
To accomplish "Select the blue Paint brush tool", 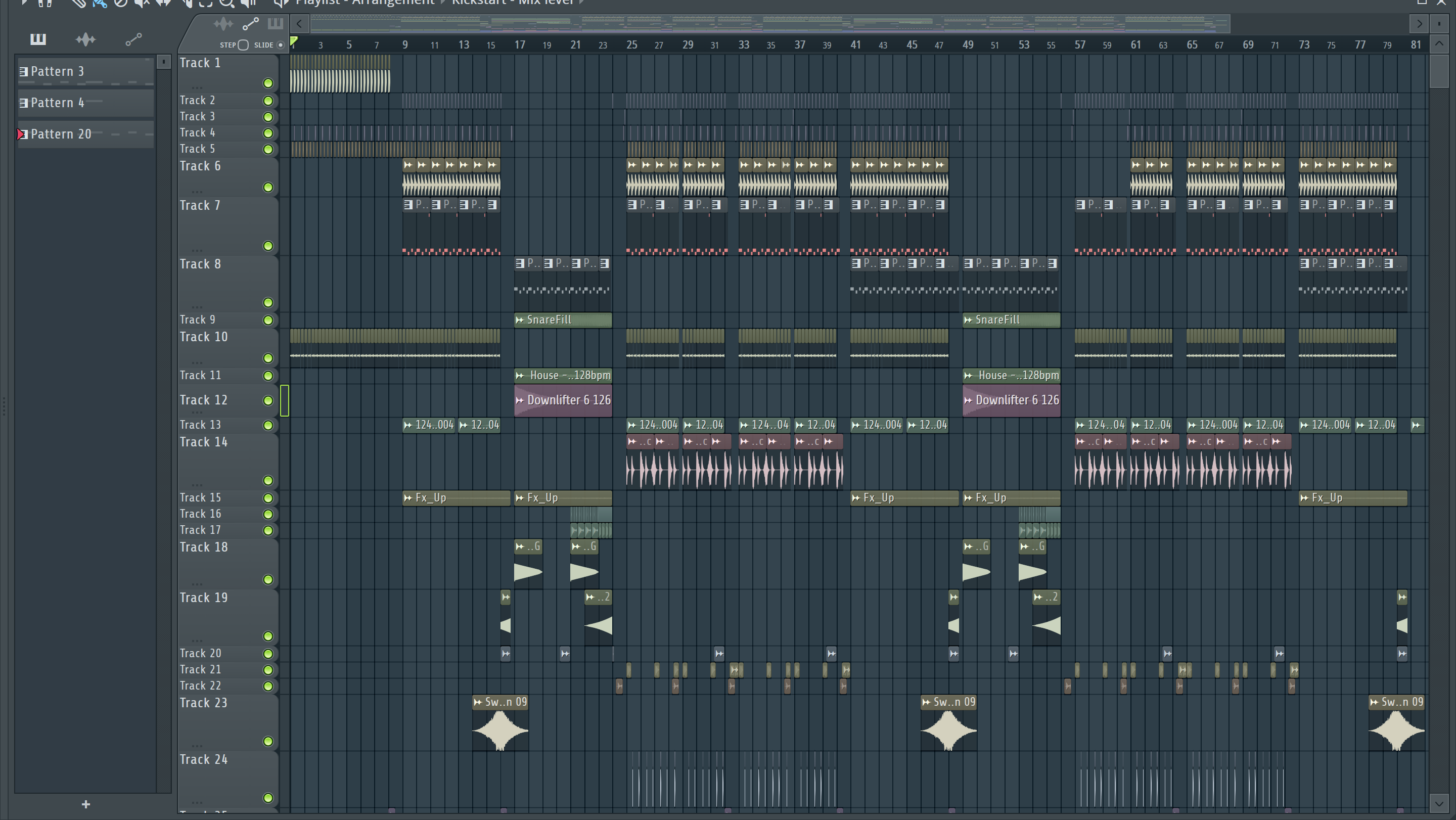I will pos(100,3).
